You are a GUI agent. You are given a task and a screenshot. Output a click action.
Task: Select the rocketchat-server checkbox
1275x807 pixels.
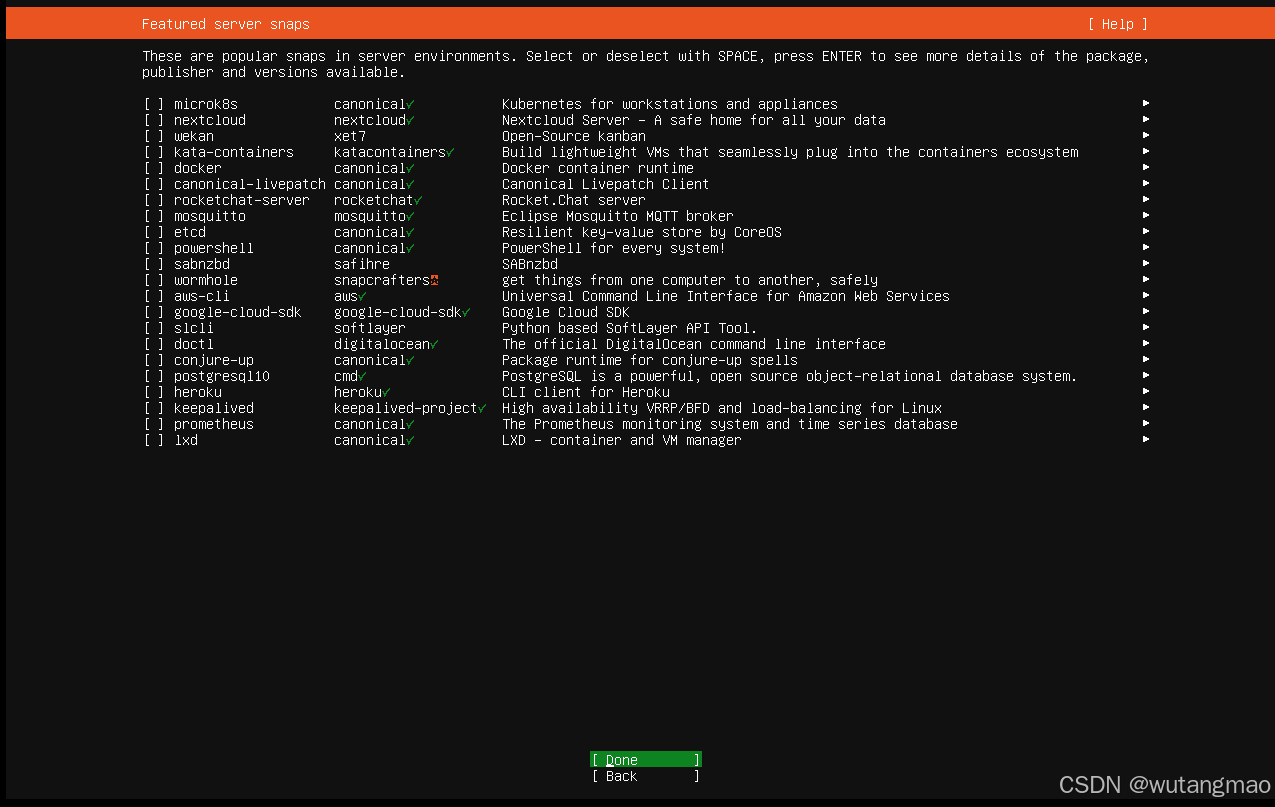pos(153,200)
